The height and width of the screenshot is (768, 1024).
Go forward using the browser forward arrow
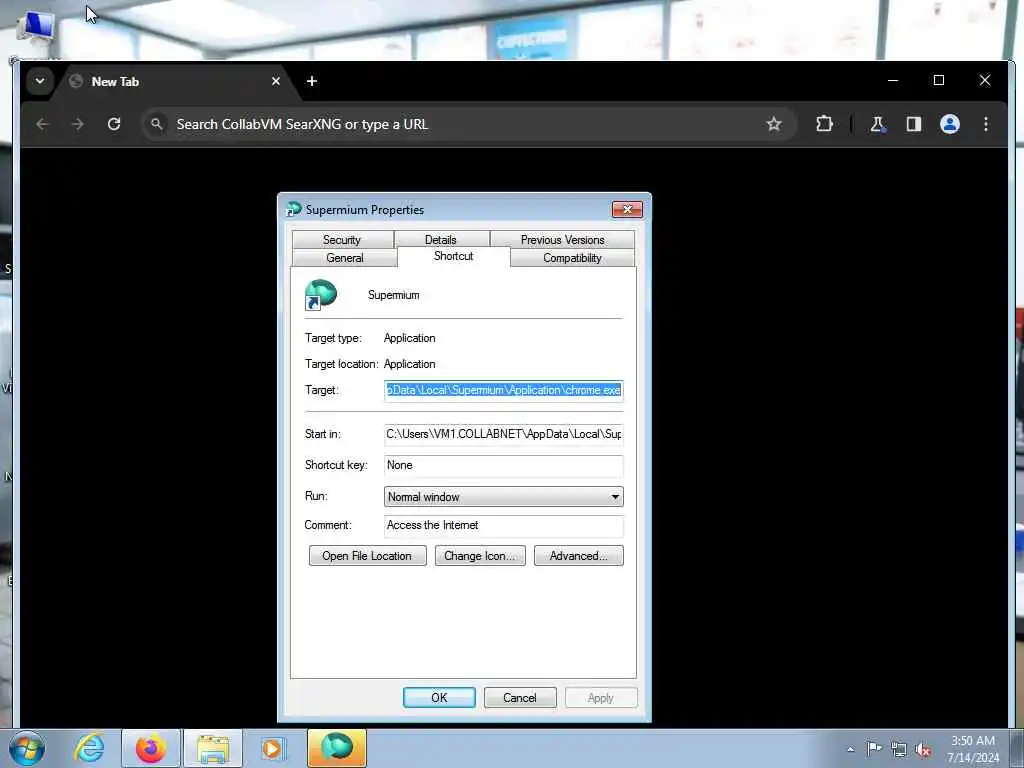coord(78,124)
